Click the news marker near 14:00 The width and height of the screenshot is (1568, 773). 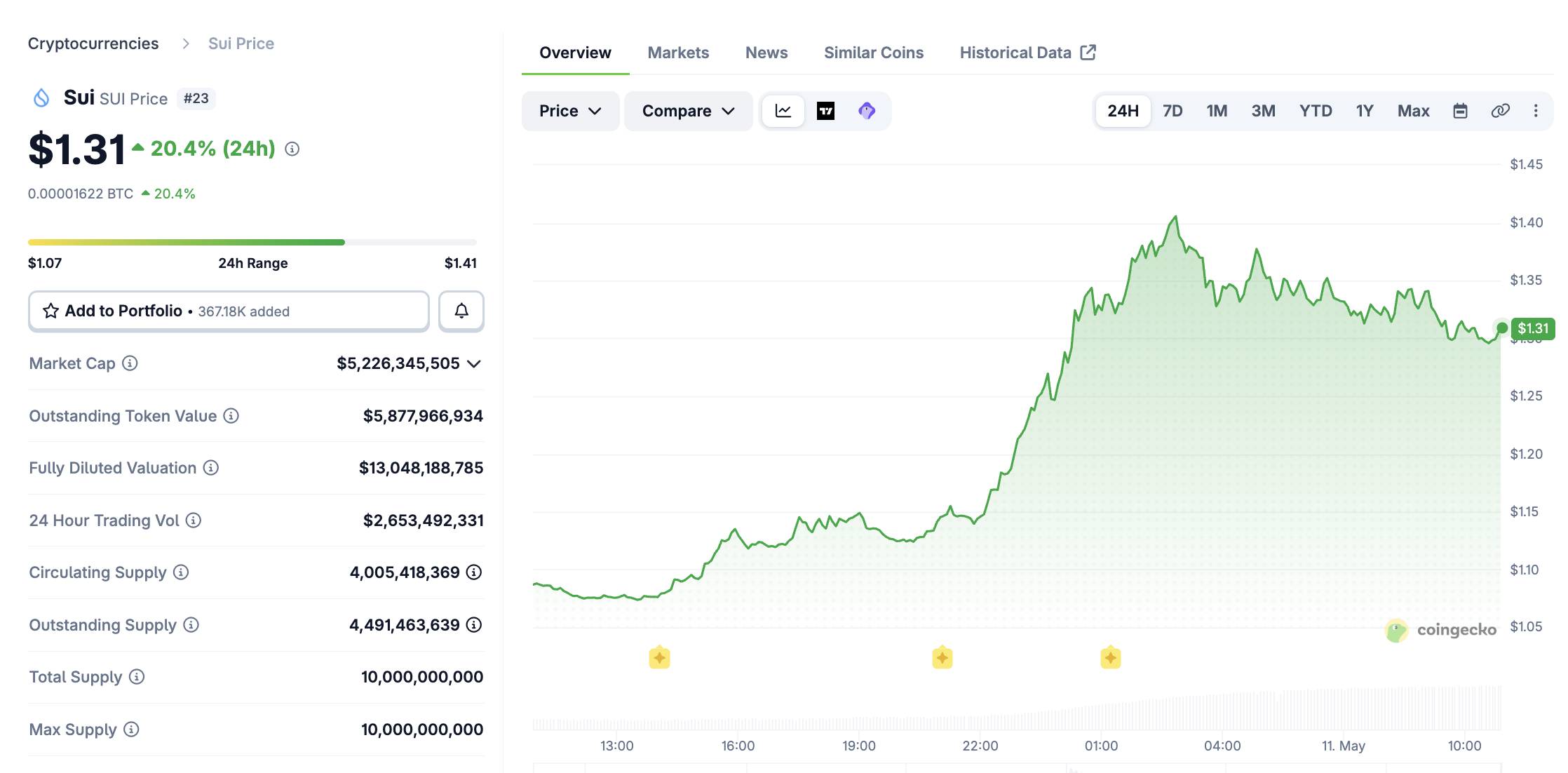[659, 657]
